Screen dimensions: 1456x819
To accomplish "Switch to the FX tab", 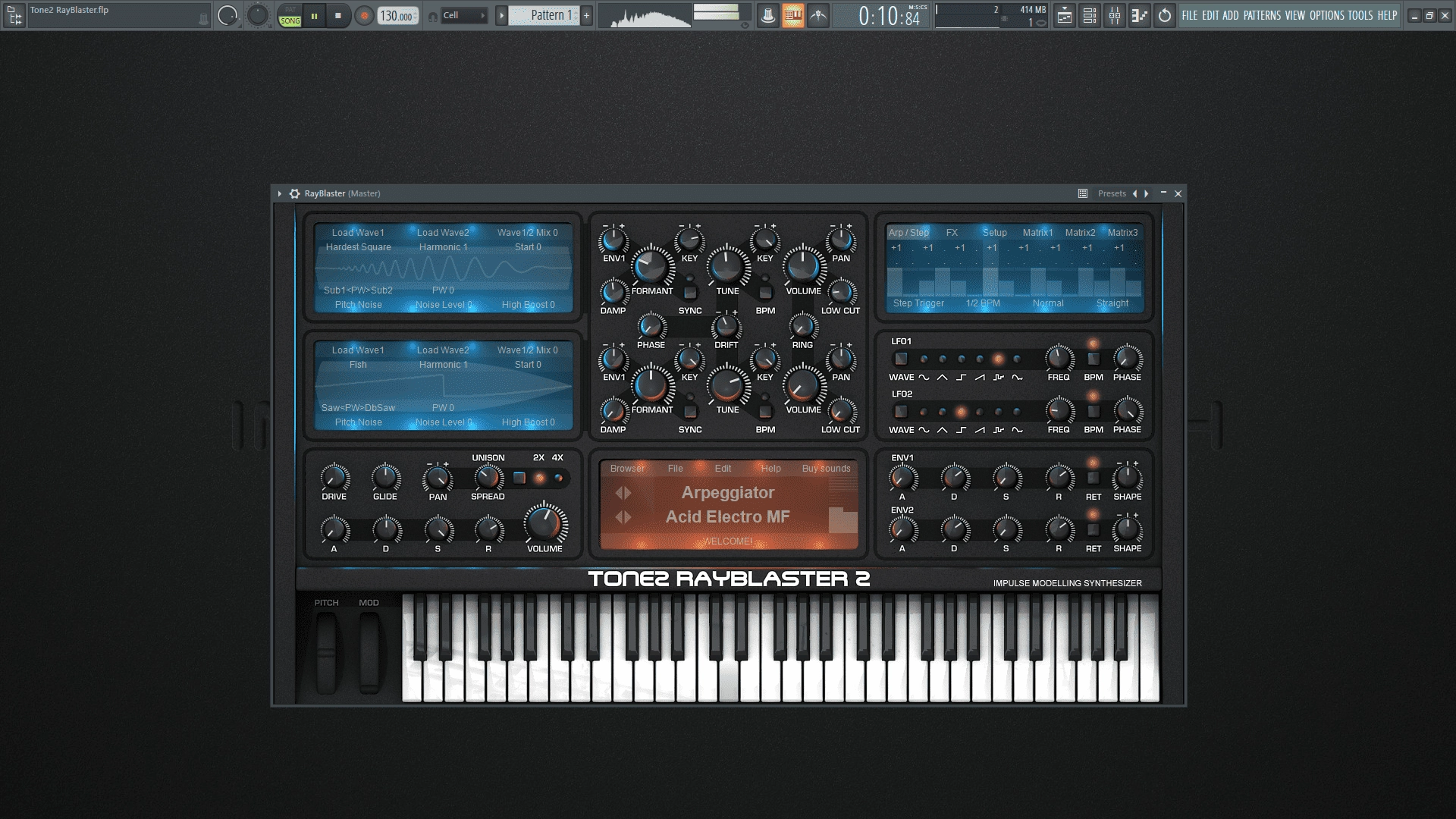I will point(952,233).
